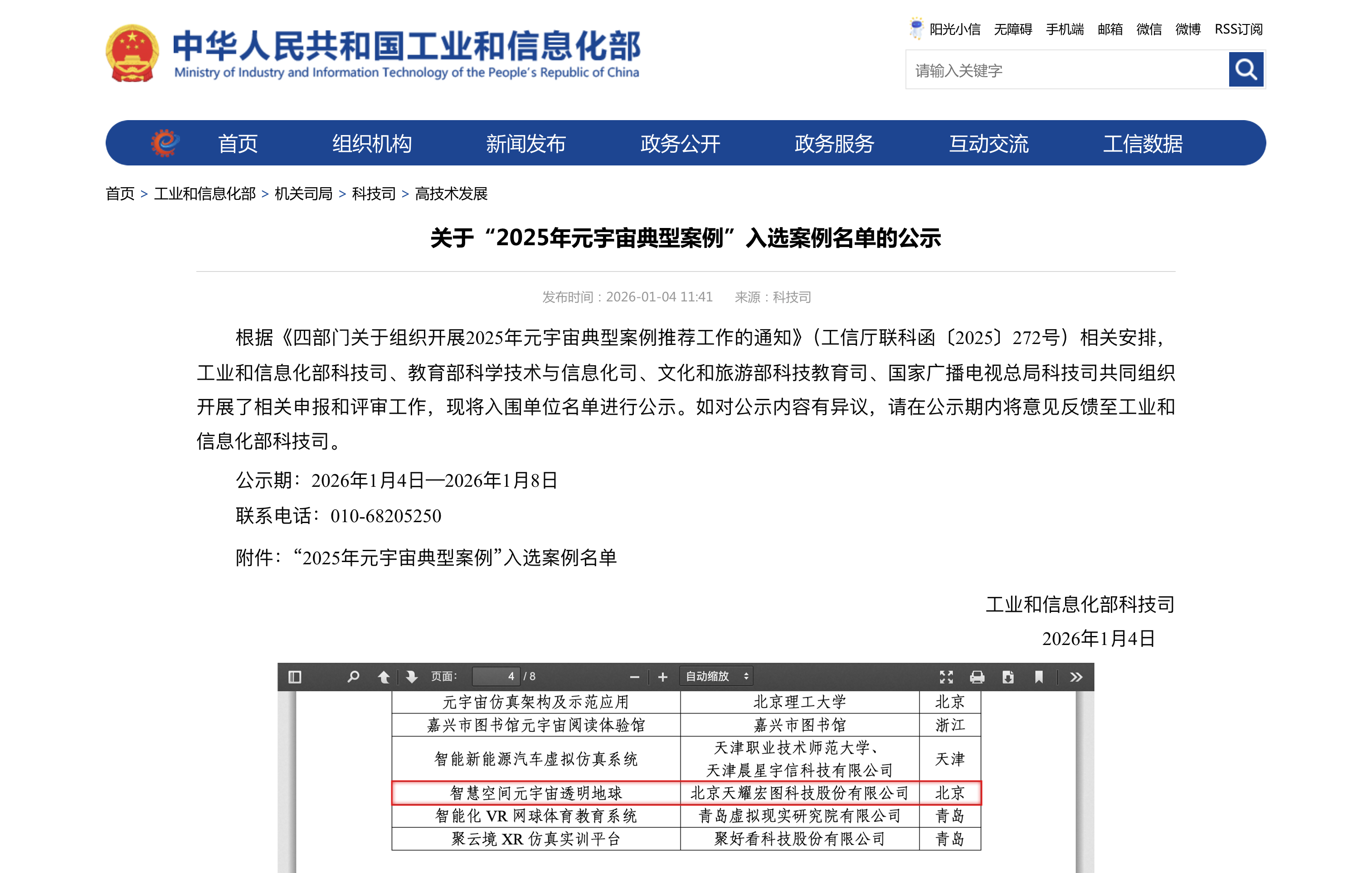Click the keyword search input box
Viewport: 1372px width, 873px height.
[x=1065, y=70]
